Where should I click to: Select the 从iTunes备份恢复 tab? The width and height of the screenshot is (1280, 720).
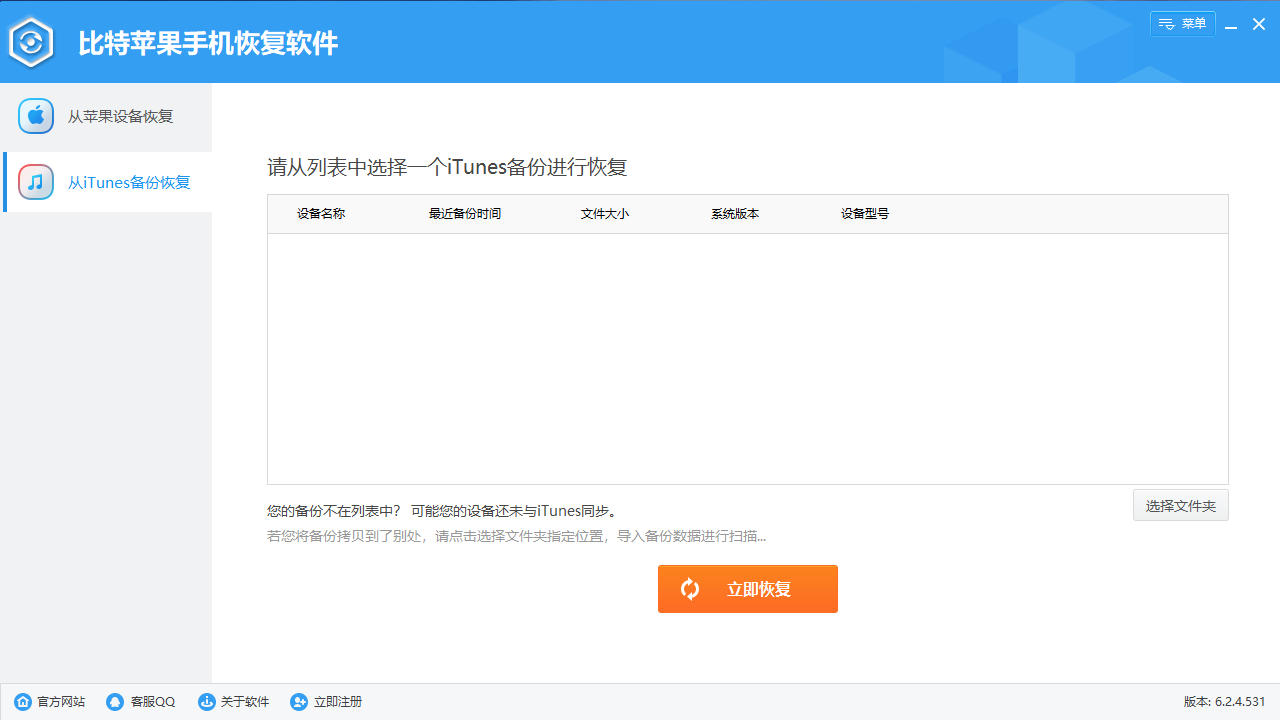click(128, 182)
